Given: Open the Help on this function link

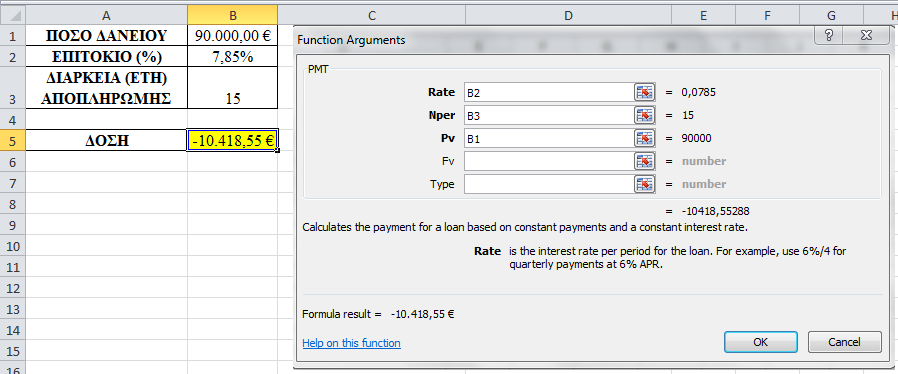Looking at the screenshot, I should tap(351, 343).
